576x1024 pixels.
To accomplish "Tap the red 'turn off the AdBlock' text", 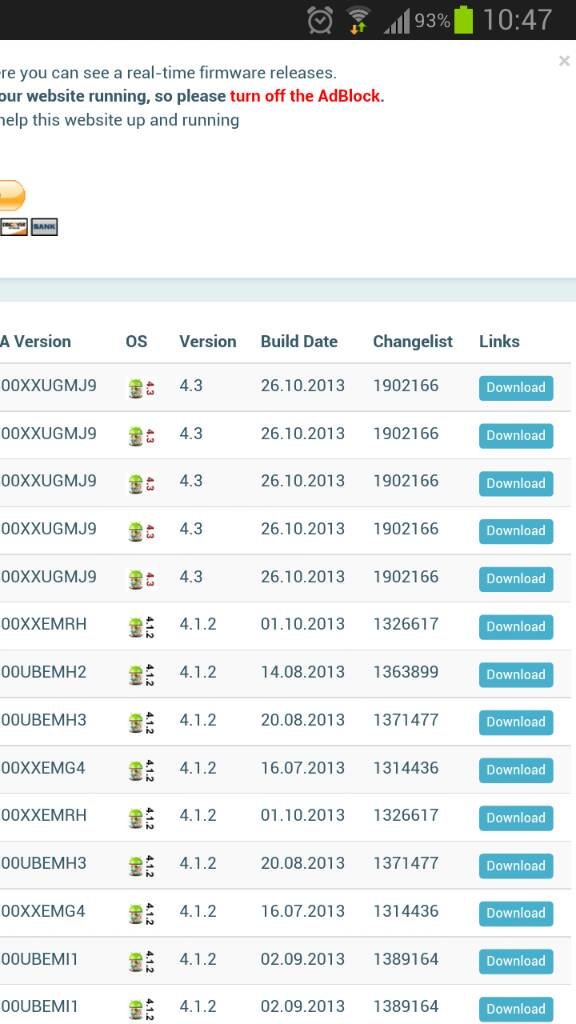I will (x=305, y=96).
